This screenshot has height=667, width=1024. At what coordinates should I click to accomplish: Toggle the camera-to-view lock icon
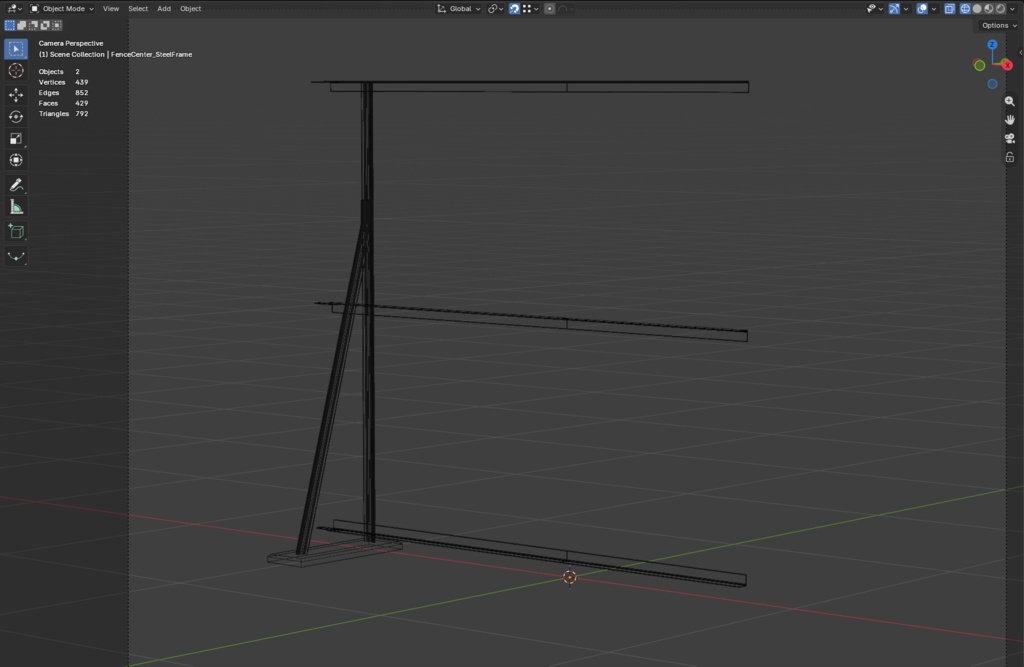(x=1010, y=157)
